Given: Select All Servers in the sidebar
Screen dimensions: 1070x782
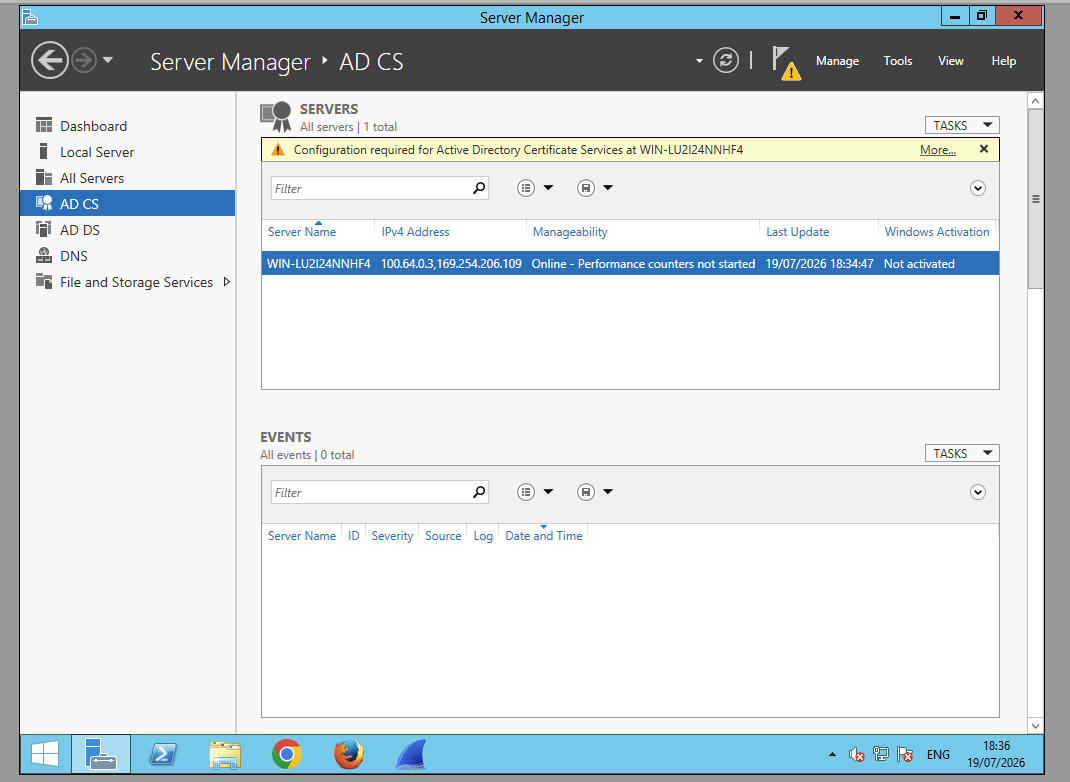Looking at the screenshot, I should pos(128,178).
